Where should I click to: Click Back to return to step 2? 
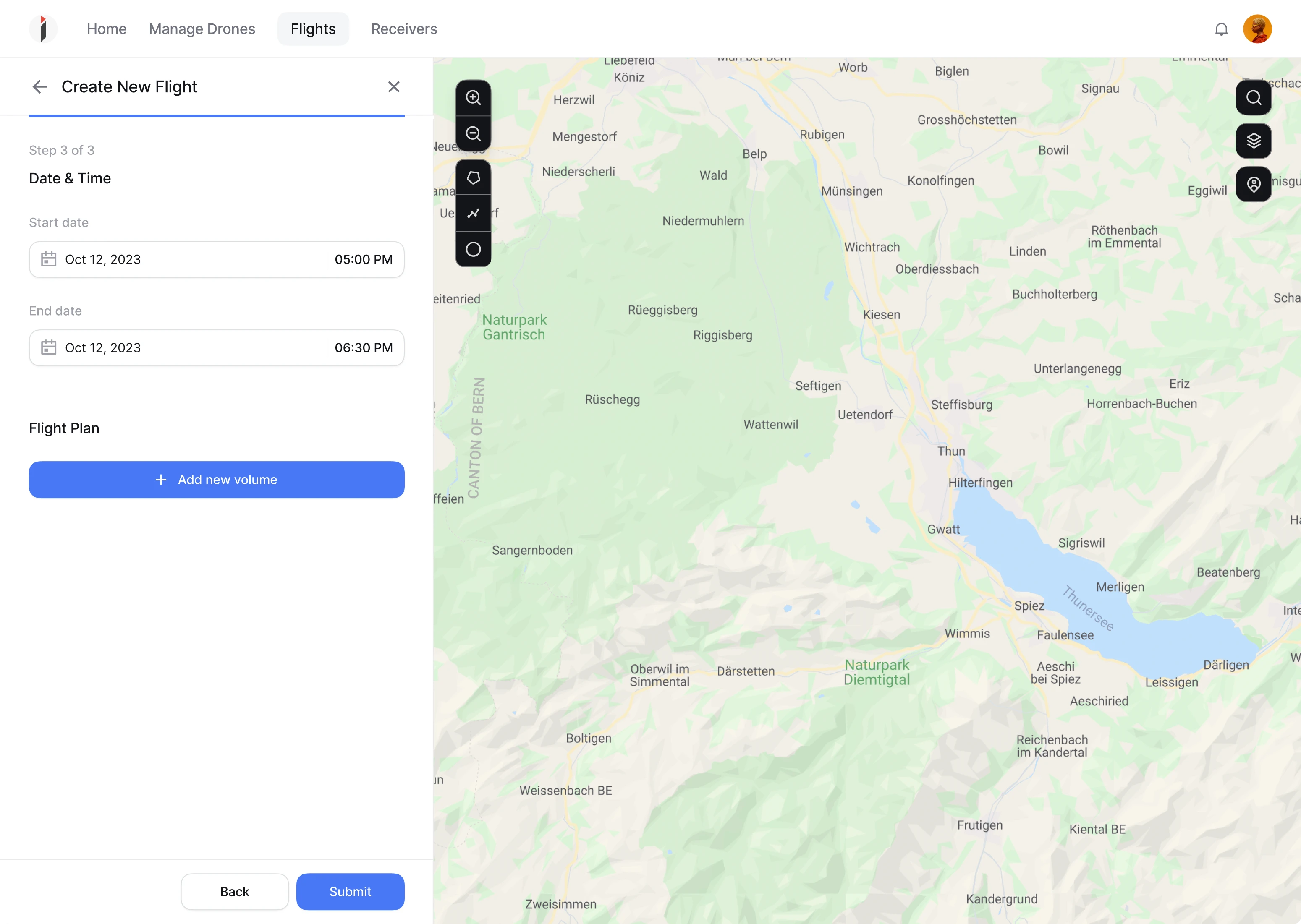pos(235,892)
